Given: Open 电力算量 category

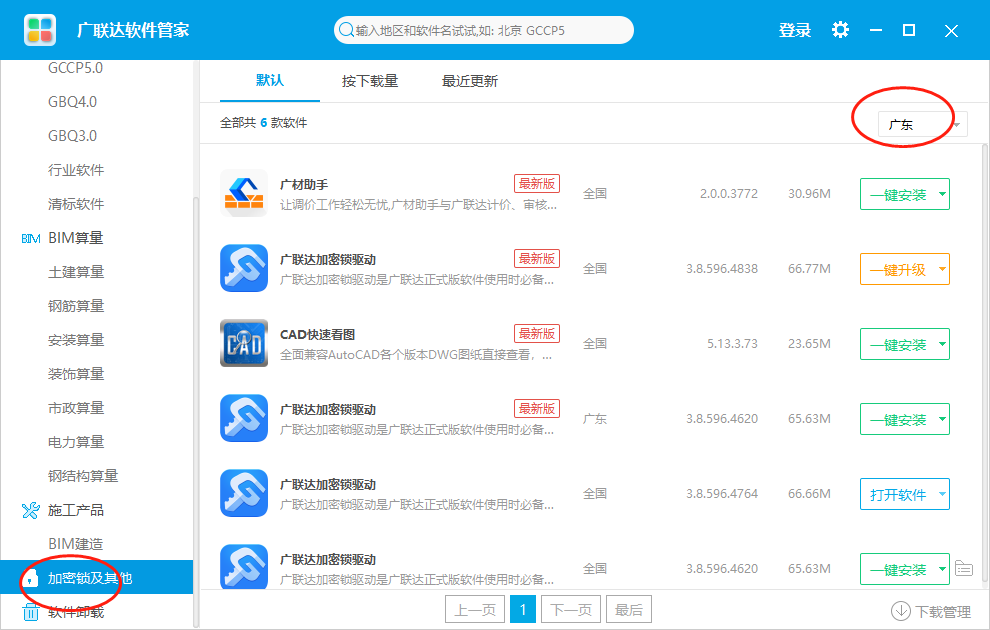Looking at the screenshot, I should [76, 442].
